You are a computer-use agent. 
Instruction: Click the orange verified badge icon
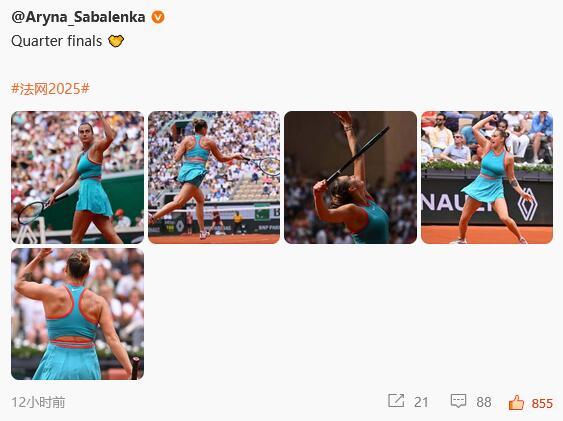pos(158,17)
